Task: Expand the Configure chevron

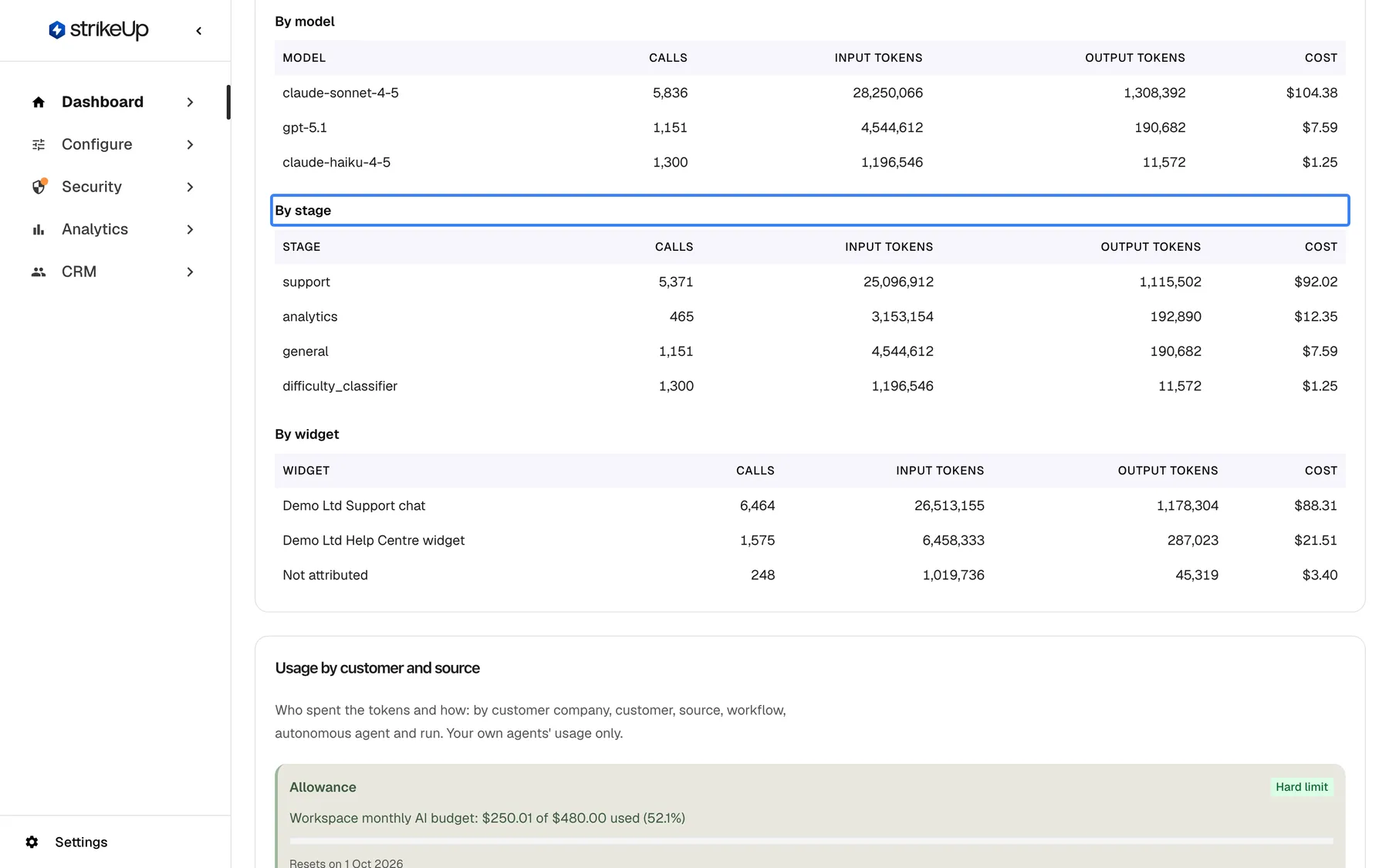Action: [x=190, y=144]
